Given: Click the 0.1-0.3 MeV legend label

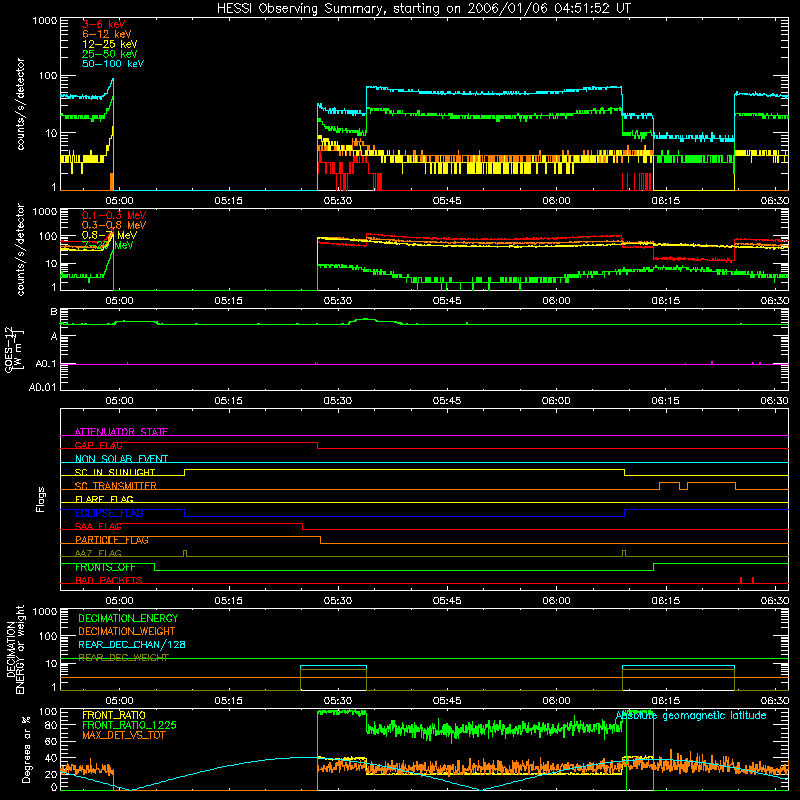Looking at the screenshot, I should [x=114, y=215].
